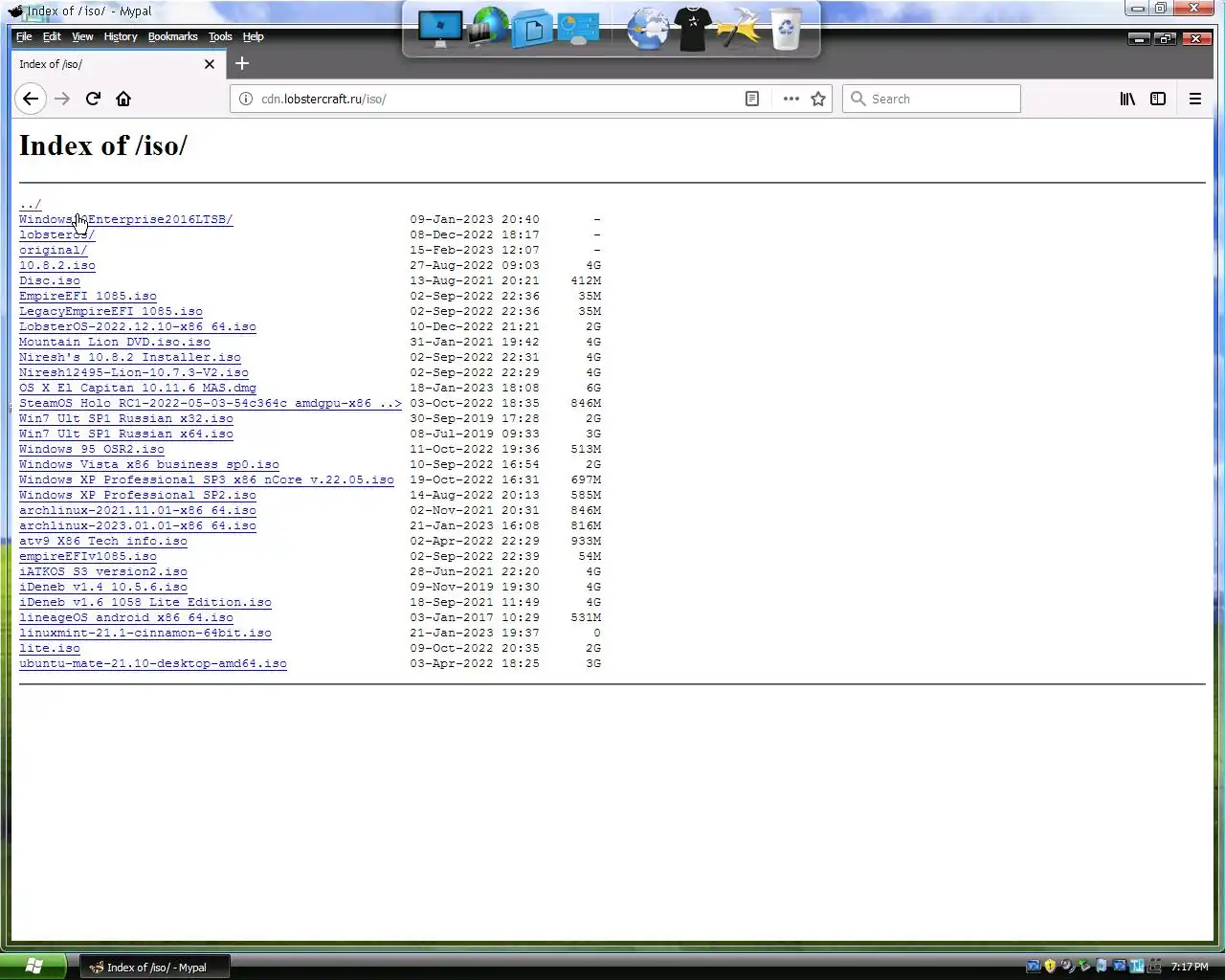The image size is (1225, 980).
Task: Open the History menu
Action: point(121,36)
